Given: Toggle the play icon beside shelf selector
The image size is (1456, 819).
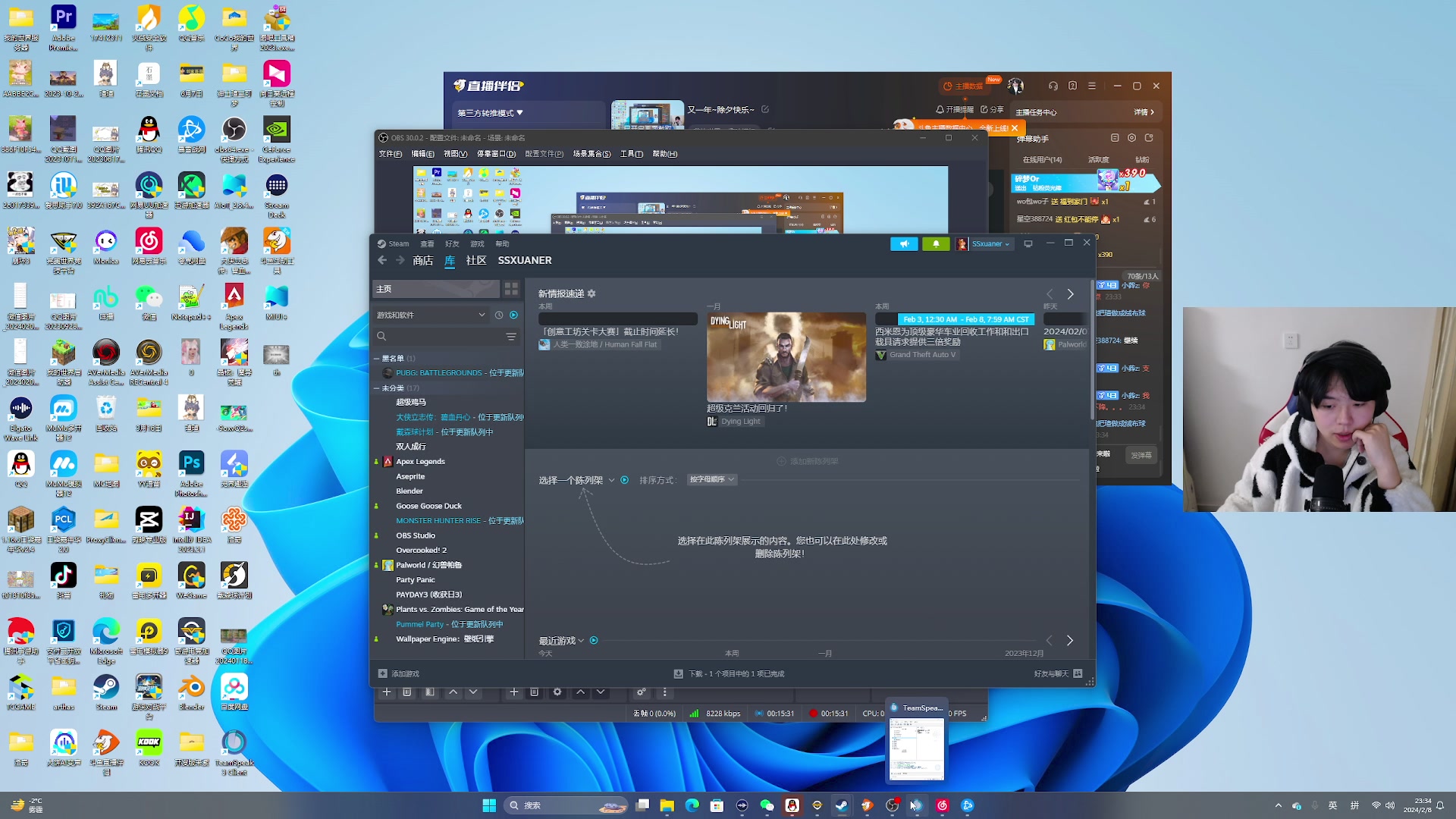Looking at the screenshot, I should tap(625, 480).
